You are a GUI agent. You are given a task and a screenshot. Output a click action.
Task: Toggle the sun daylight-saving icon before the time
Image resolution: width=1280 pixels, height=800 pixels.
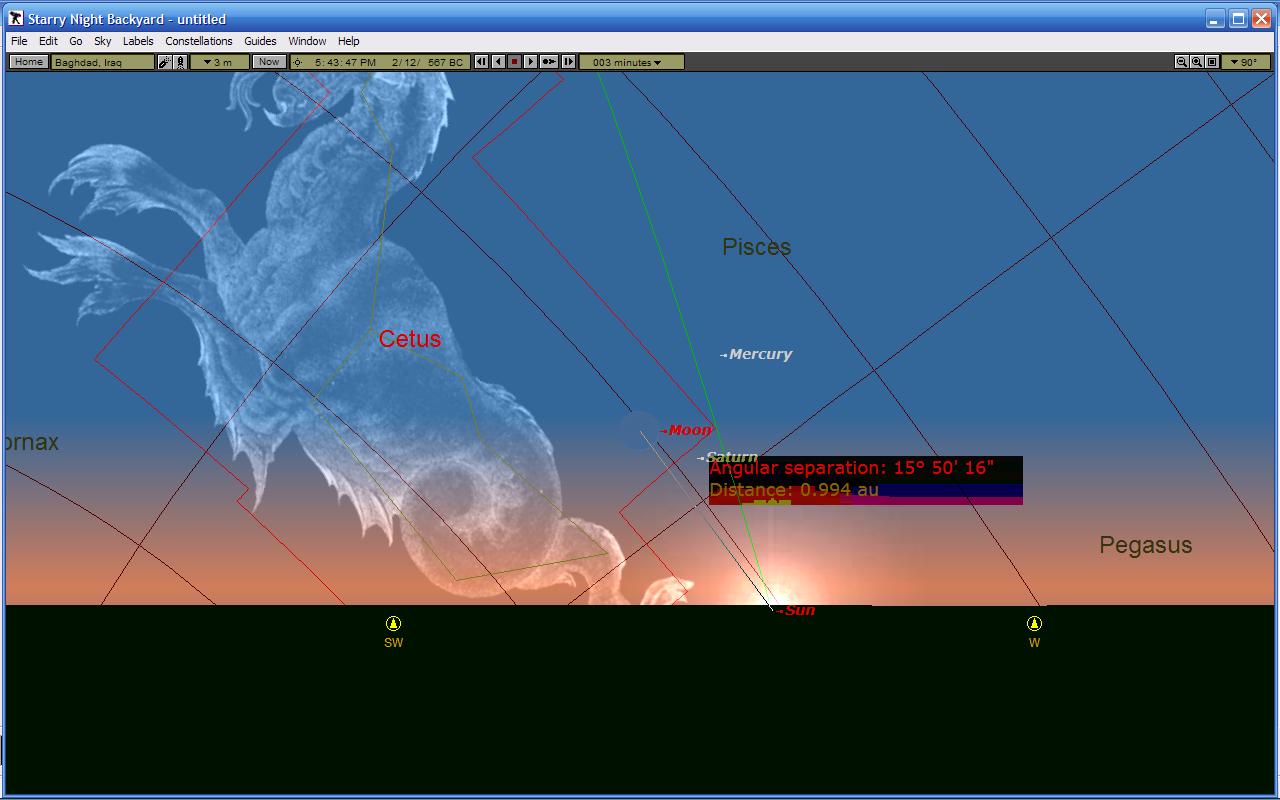tap(298, 62)
